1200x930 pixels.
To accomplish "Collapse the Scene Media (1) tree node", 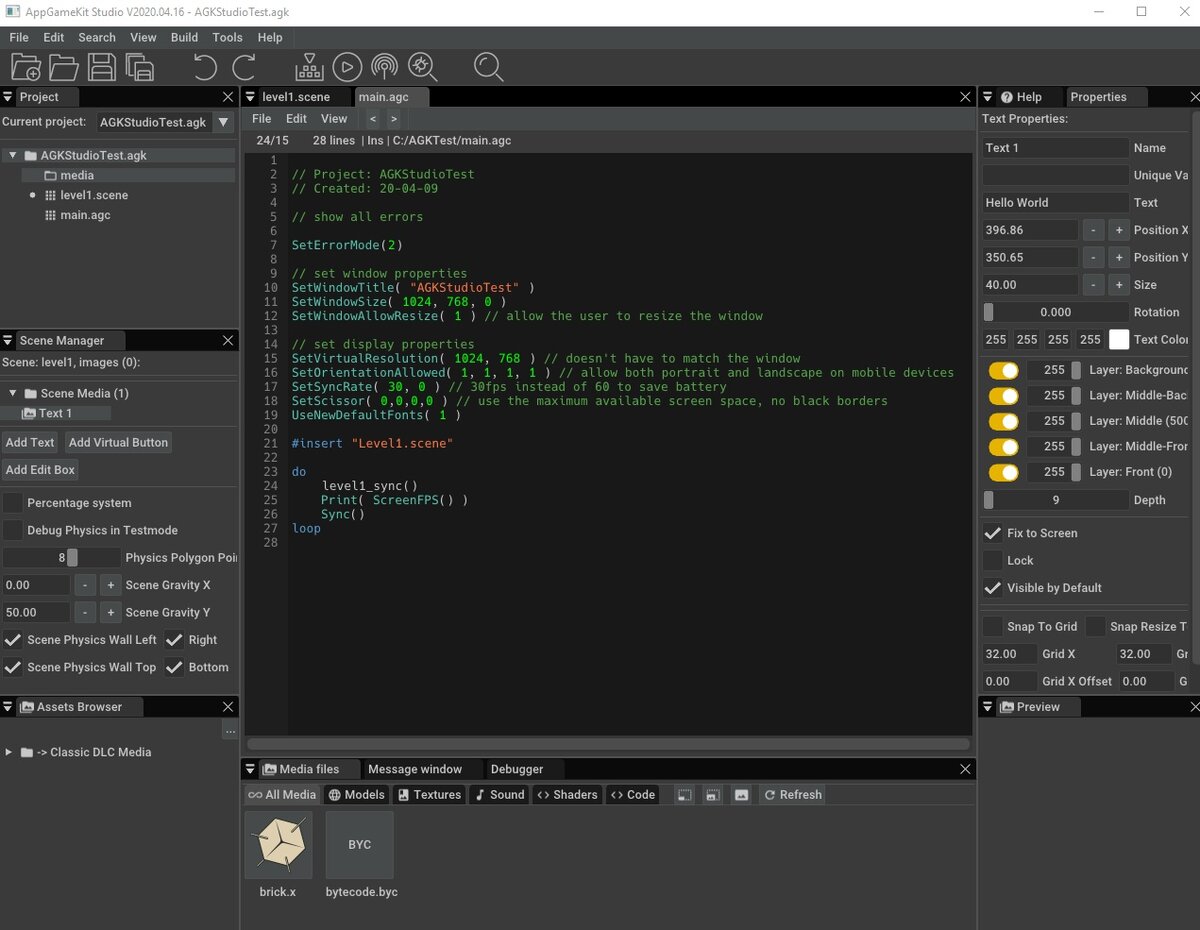I will coord(13,393).
